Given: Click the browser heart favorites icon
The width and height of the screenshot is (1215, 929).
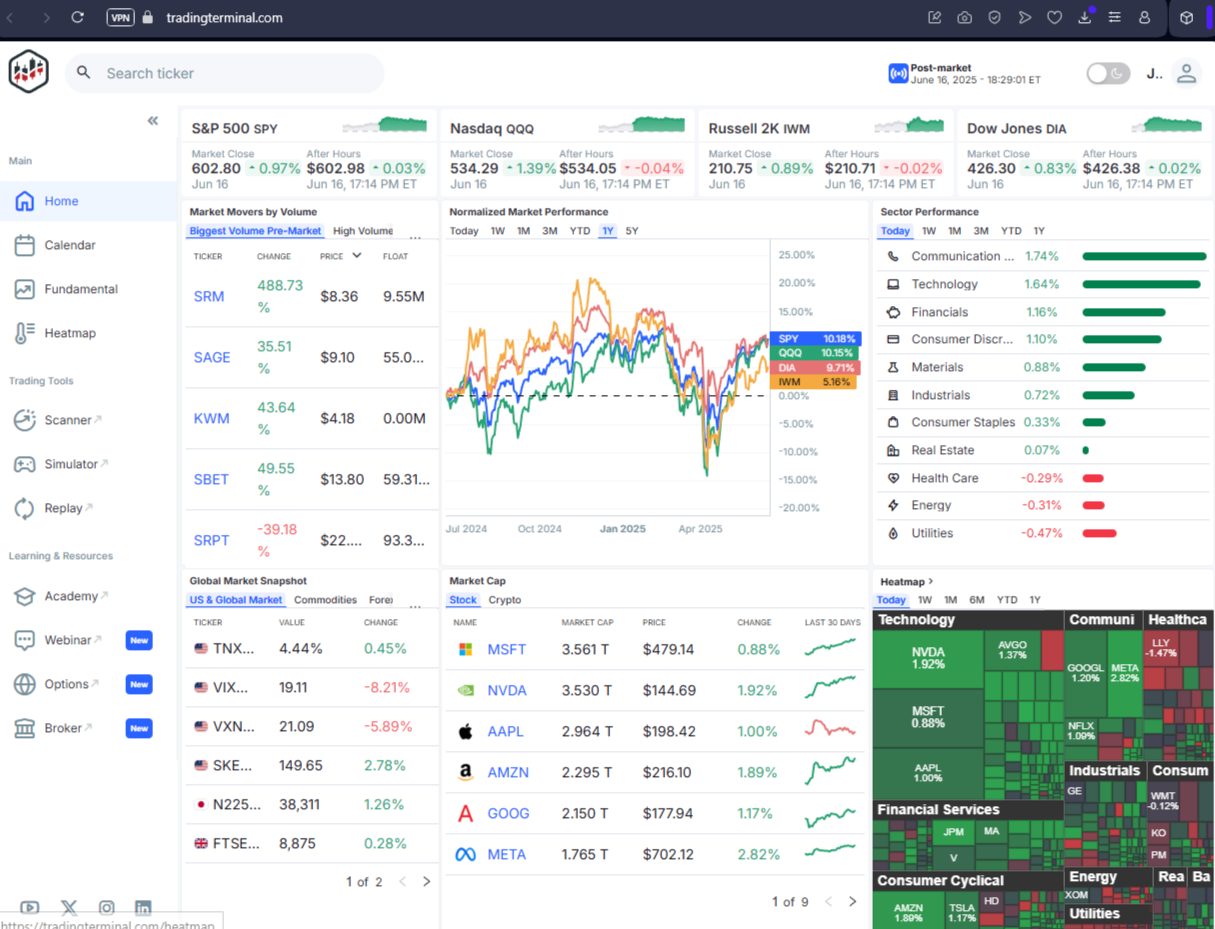Looking at the screenshot, I should pyautogui.click(x=1054, y=17).
